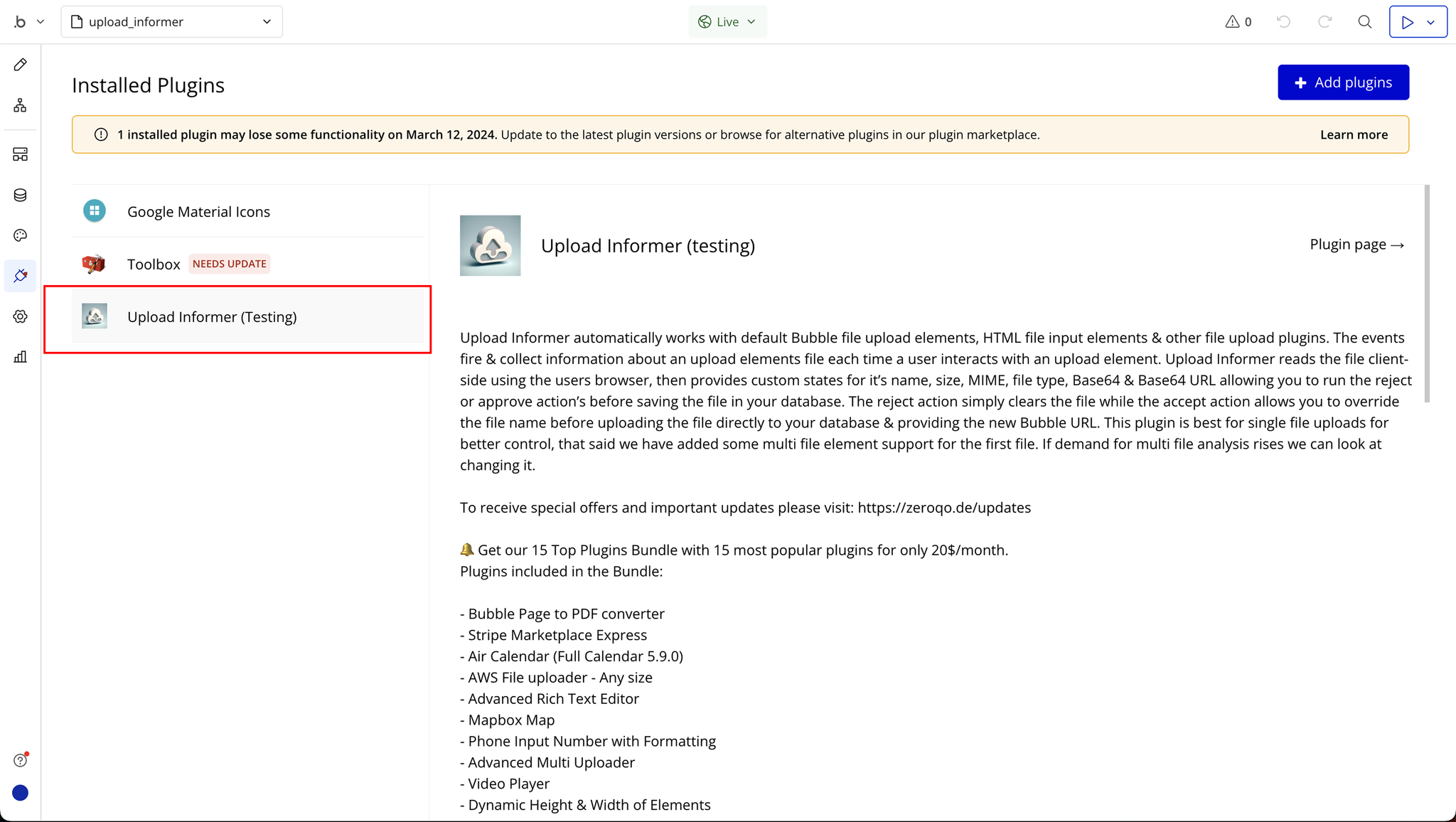Expand the upload_informer page dropdown
The width and height of the screenshot is (1456, 822).
click(x=172, y=22)
